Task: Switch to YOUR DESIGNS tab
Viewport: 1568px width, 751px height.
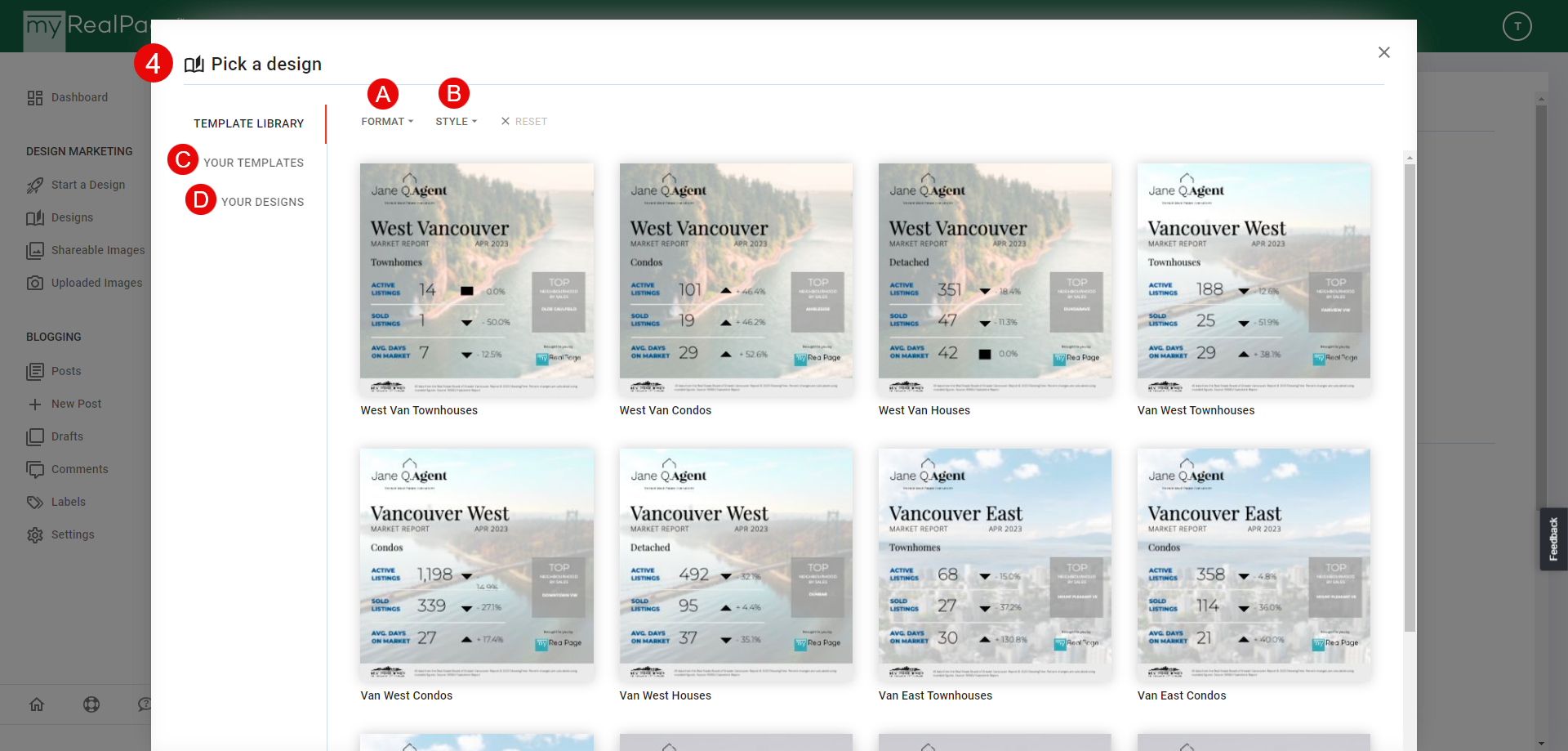Action: point(262,202)
